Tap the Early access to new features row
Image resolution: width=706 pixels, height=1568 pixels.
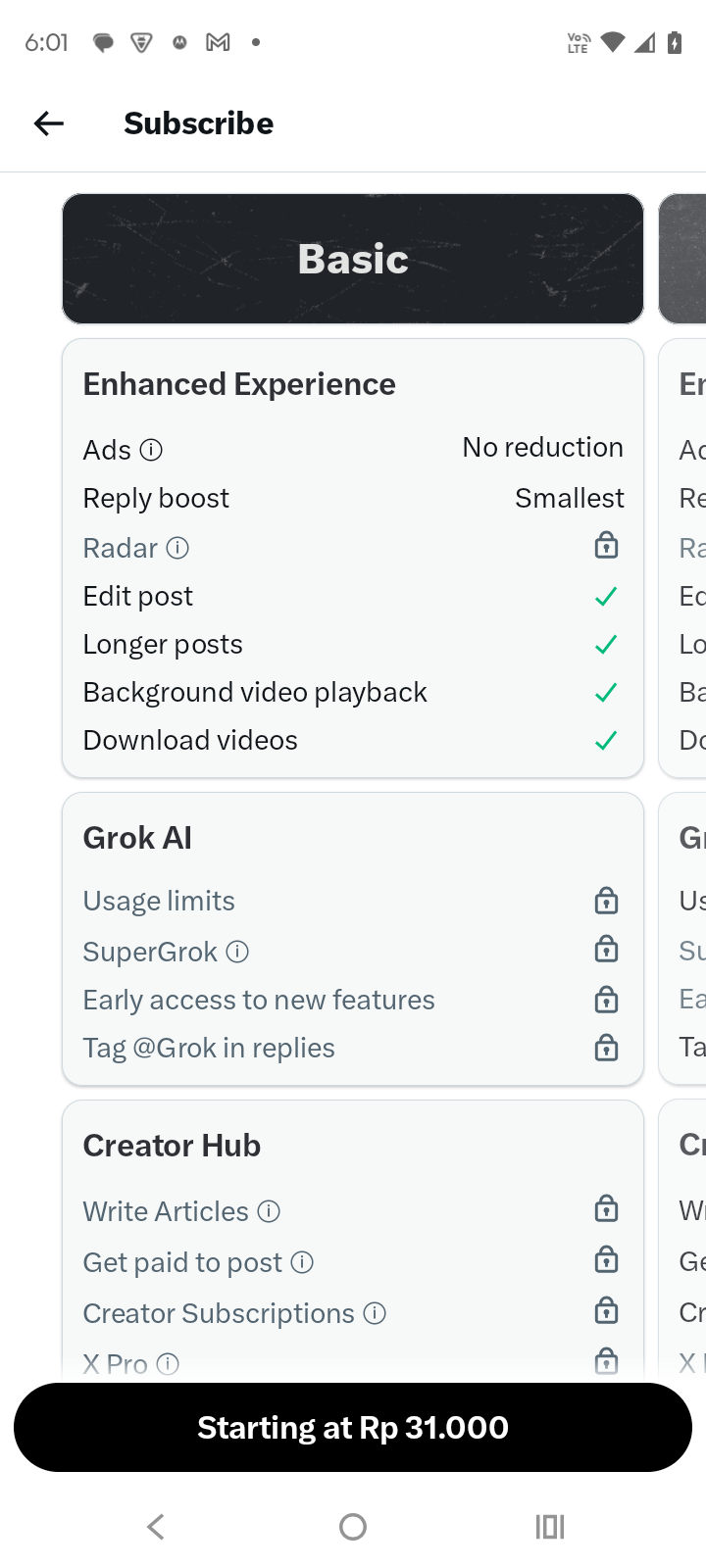coord(259,1000)
